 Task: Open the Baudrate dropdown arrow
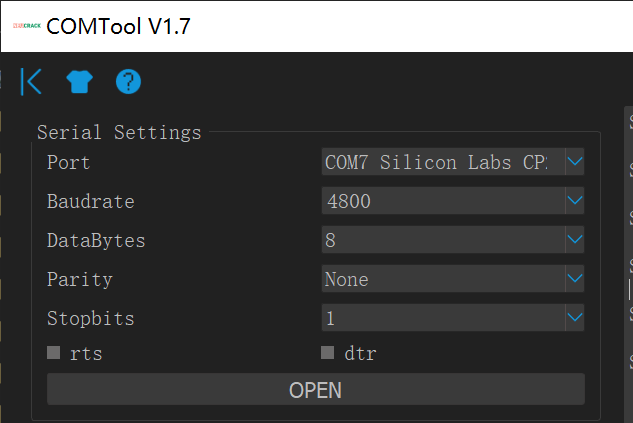pyautogui.click(x=574, y=201)
